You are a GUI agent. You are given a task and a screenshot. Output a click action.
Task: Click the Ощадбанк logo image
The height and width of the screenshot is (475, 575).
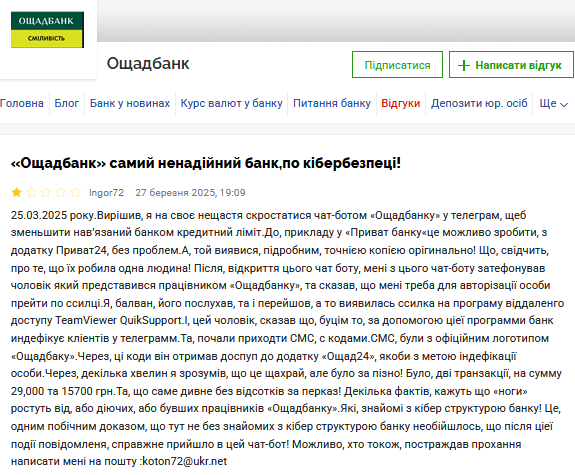coord(47,30)
